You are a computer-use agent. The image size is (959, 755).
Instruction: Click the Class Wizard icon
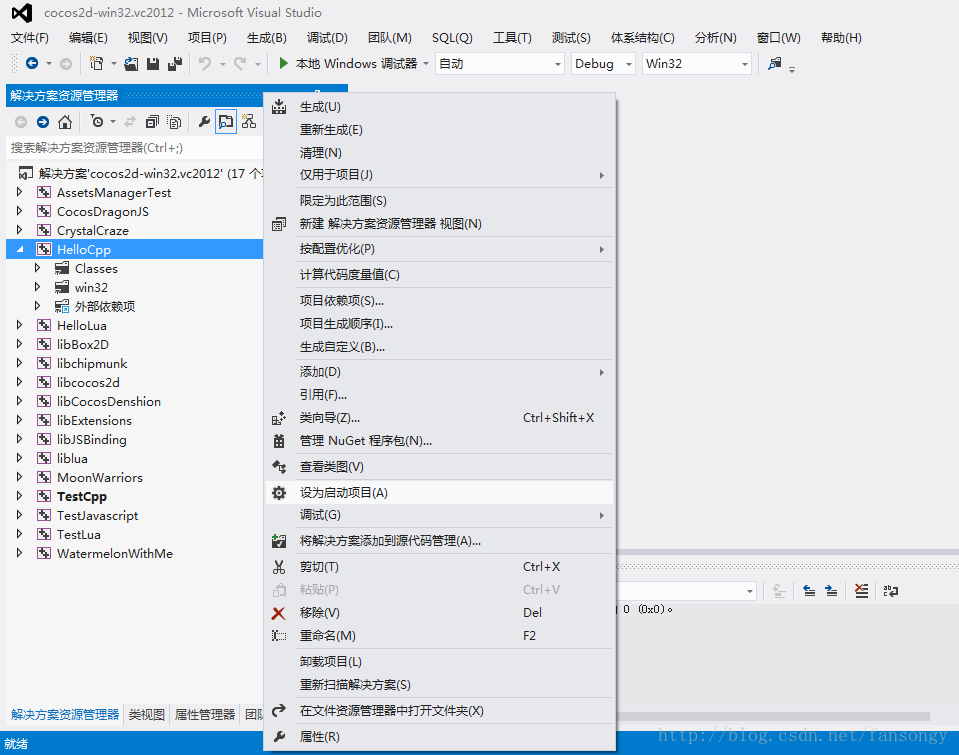tap(279, 418)
